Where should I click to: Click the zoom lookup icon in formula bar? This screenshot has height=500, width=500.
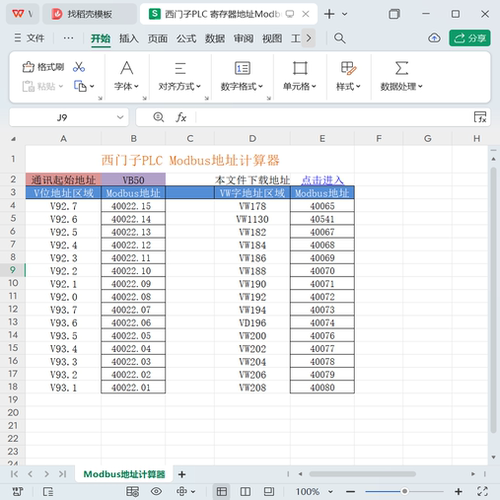point(158,117)
